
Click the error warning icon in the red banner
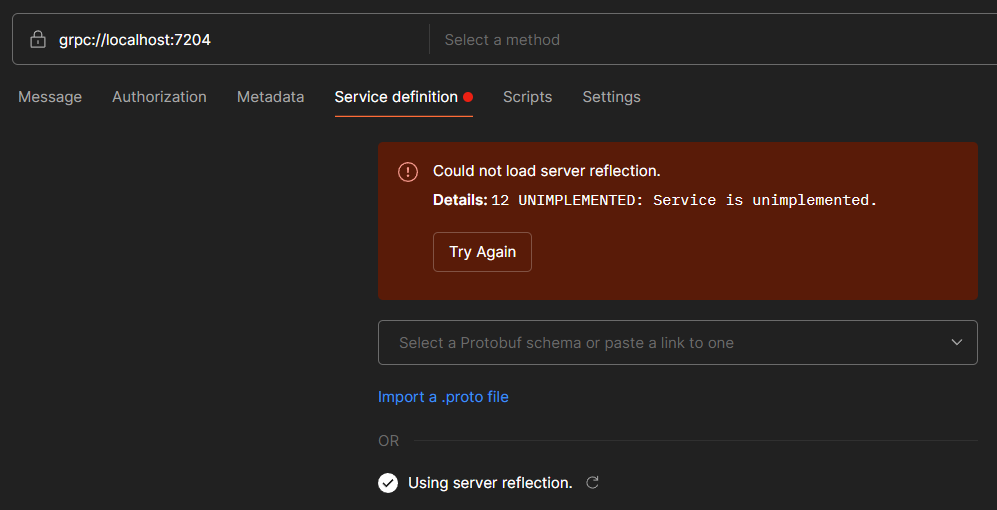pos(408,172)
